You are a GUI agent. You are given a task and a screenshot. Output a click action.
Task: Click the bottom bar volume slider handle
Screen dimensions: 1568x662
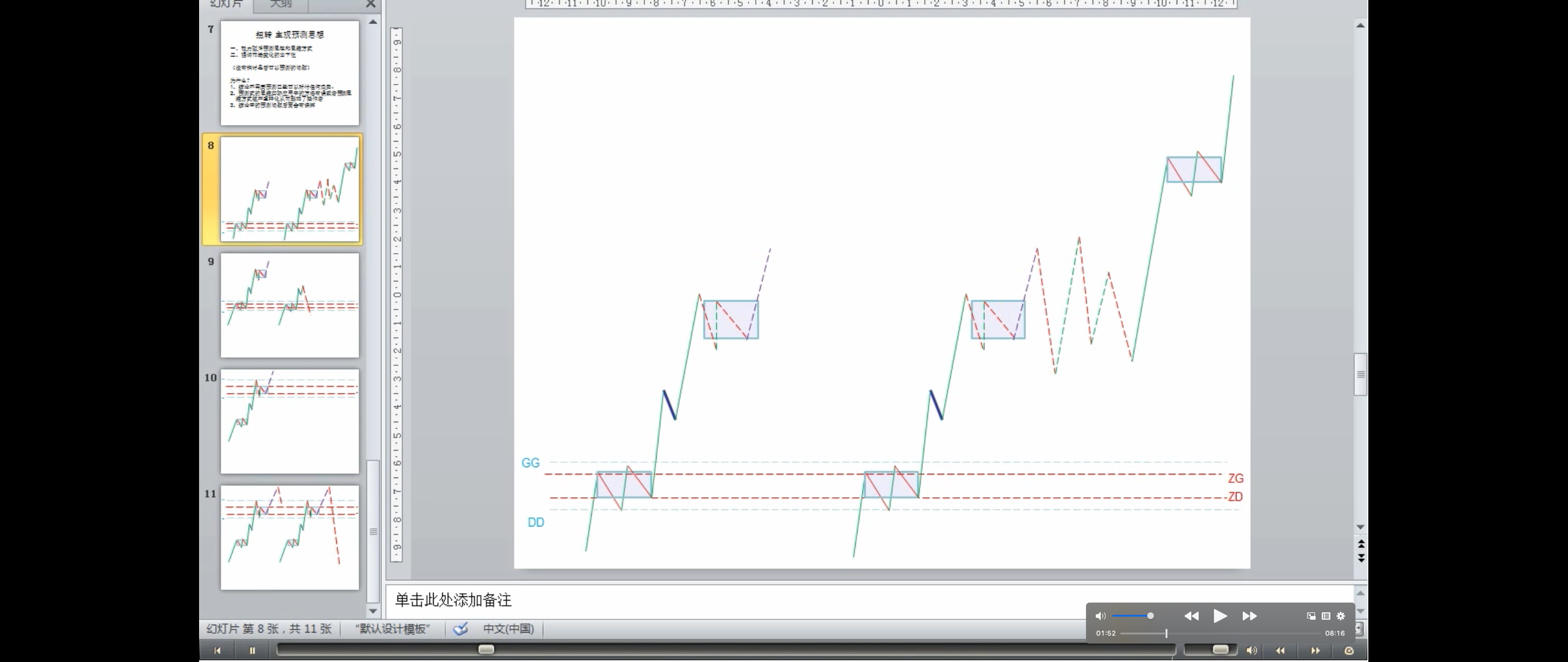1221,649
